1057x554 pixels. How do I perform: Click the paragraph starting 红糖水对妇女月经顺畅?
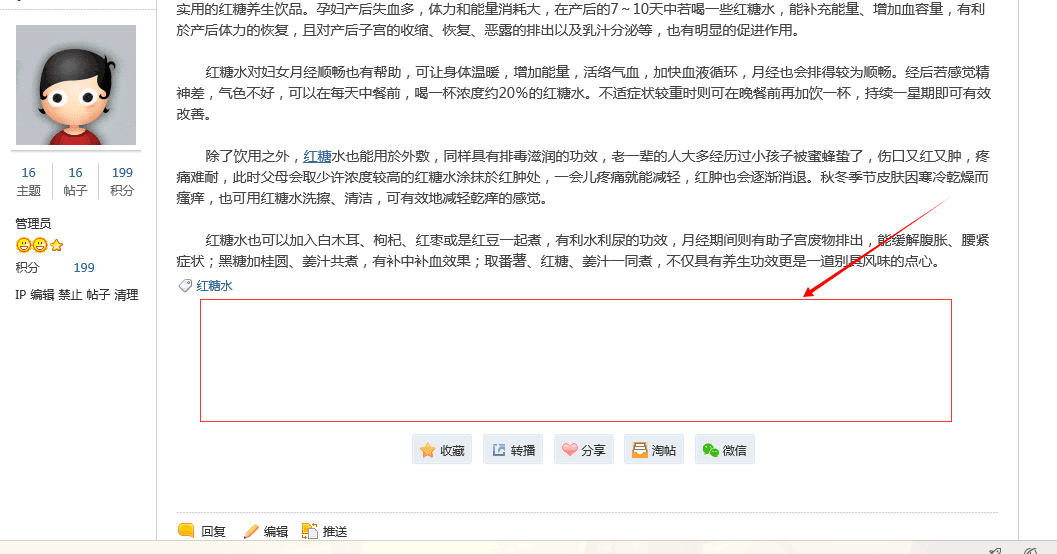(x=583, y=93)
